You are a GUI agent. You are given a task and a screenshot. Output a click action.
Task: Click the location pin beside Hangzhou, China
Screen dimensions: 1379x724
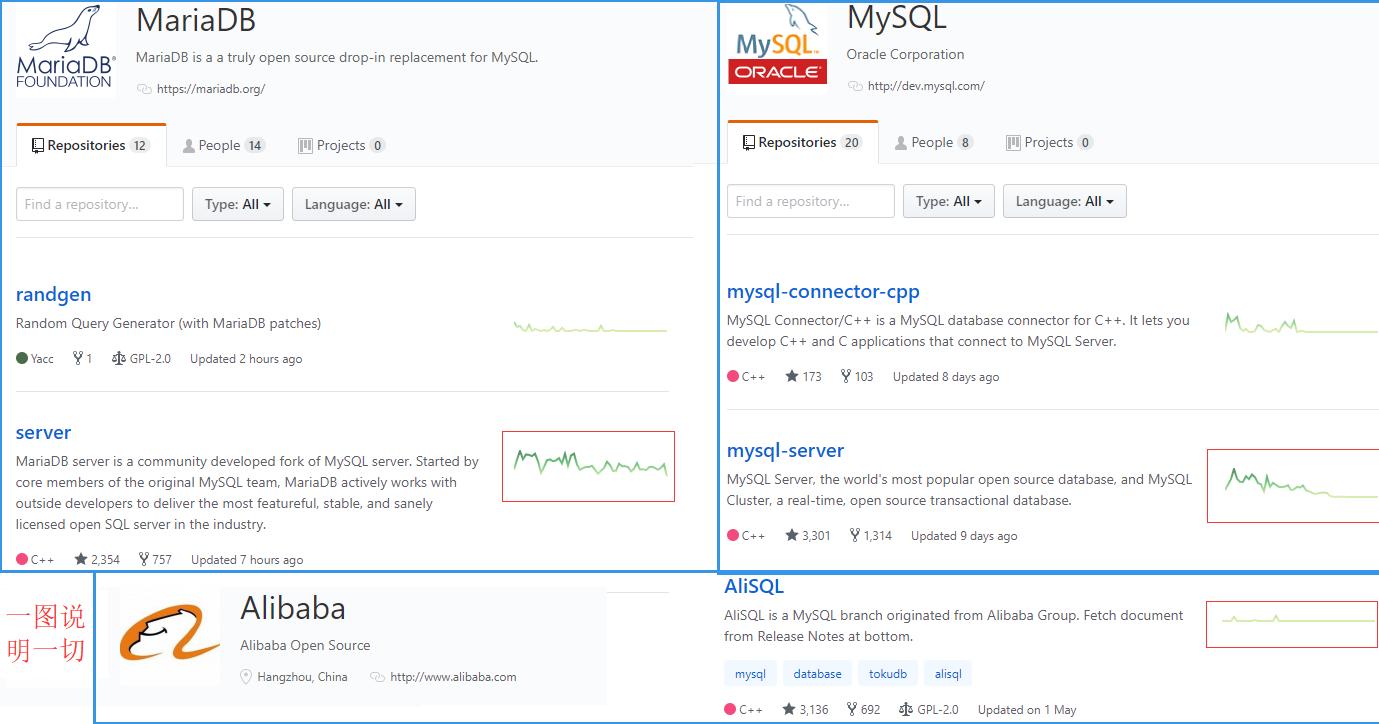pyautogui.click(x=246, y=677)
